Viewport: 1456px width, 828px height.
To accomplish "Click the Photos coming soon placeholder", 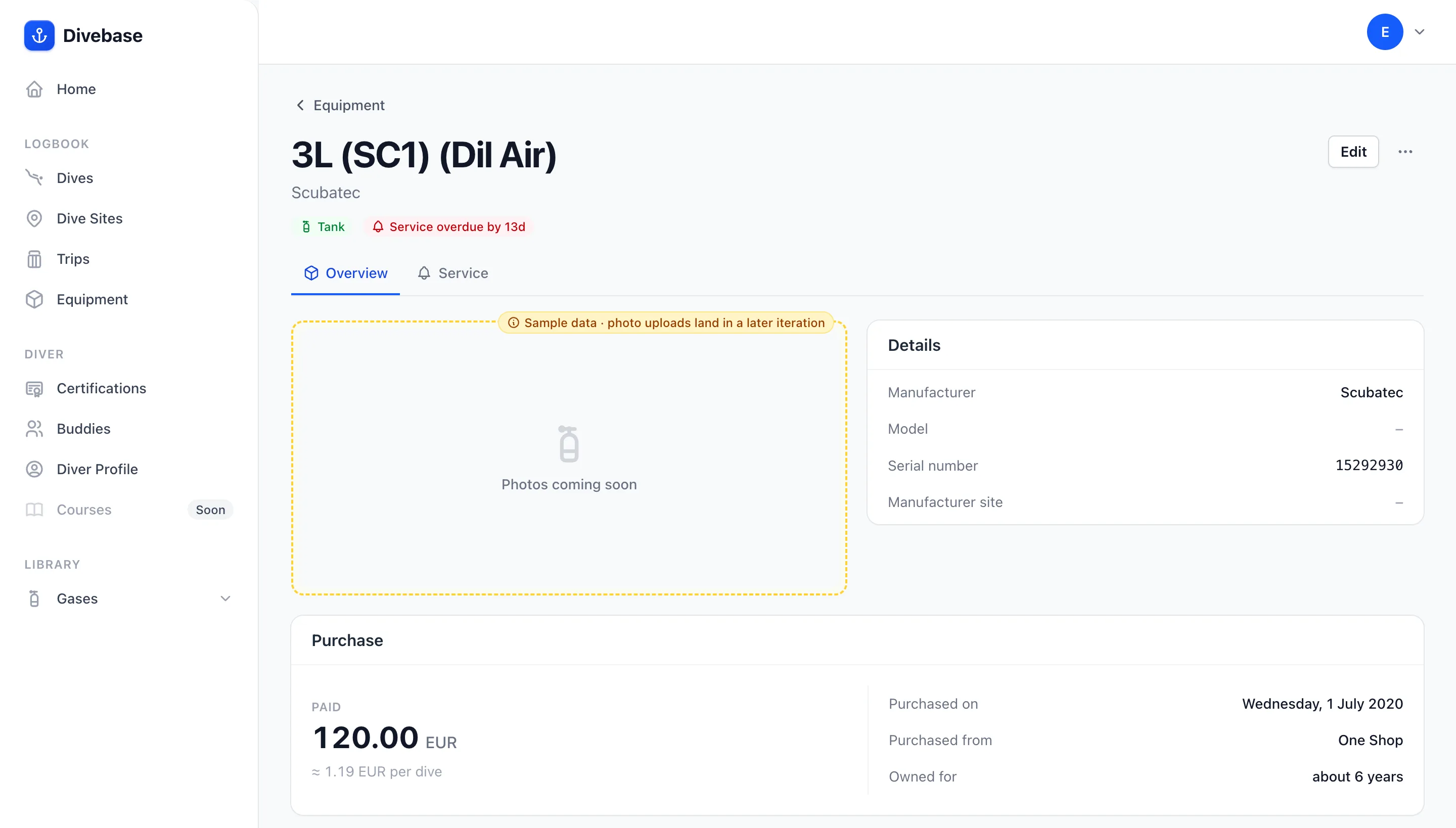I will point(569,458).
